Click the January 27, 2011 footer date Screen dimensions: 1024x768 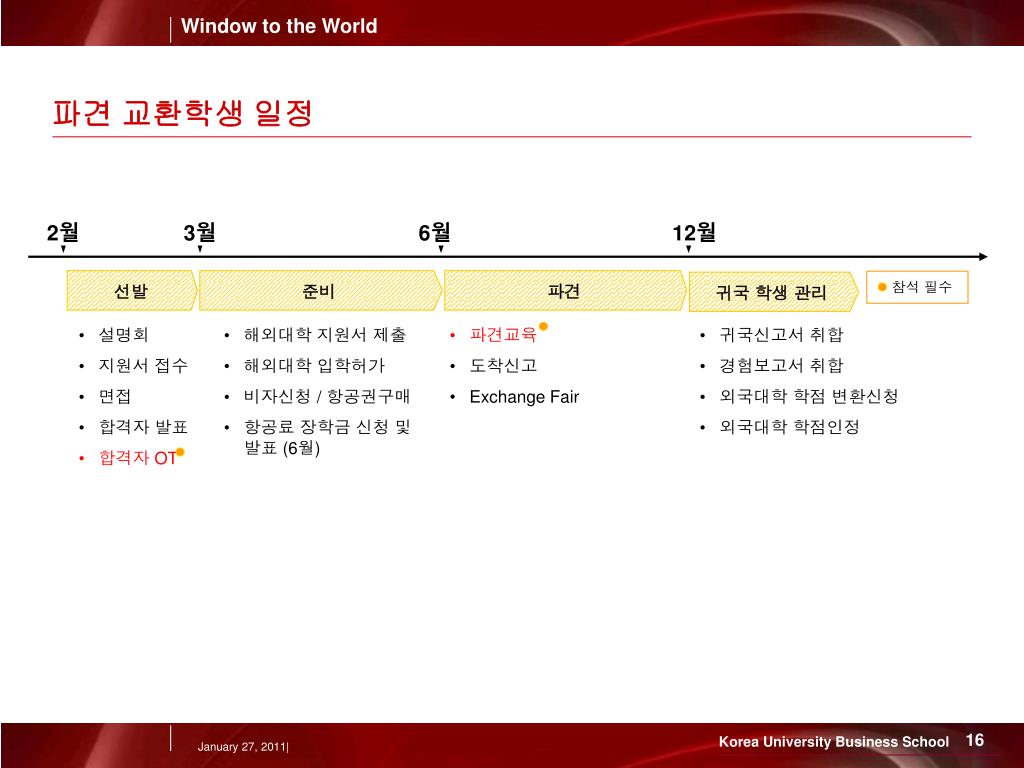pyautogui.click(x=243, y=747)
